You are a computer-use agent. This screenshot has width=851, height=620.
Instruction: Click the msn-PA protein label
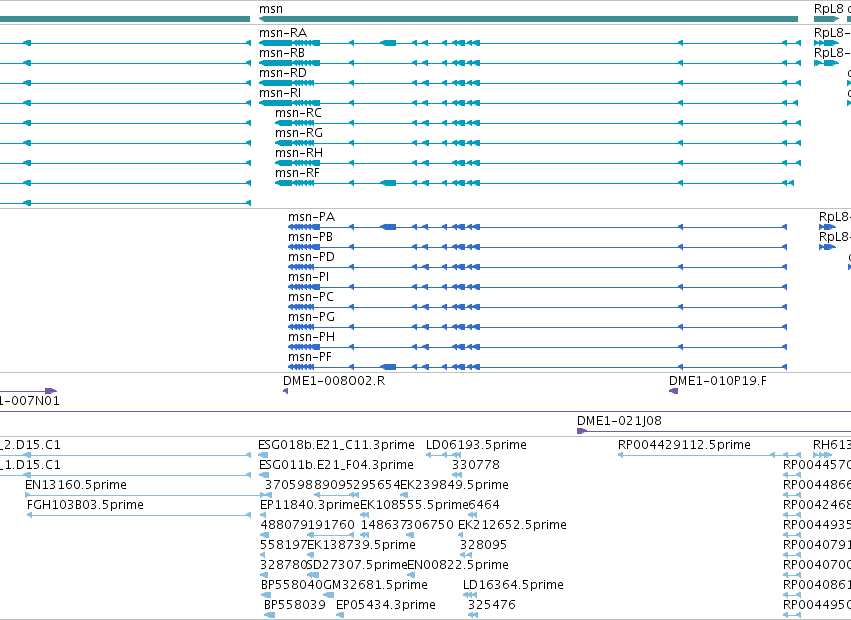312,217
